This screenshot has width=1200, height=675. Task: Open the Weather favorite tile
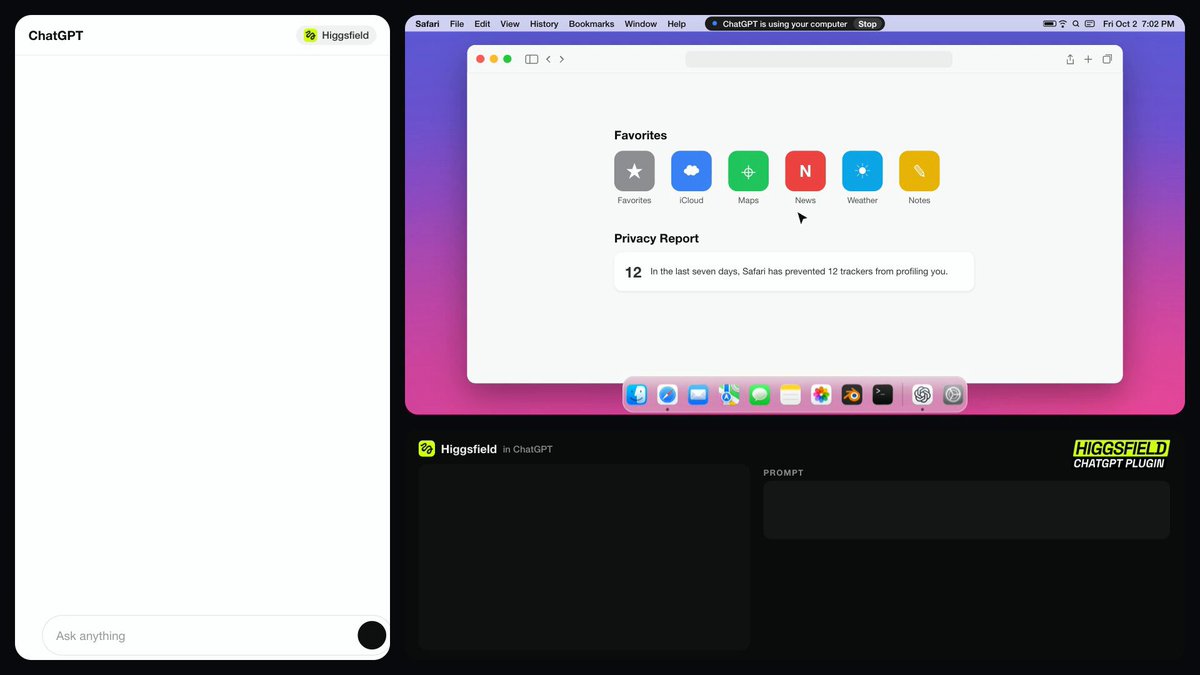click(x=862, y=171)
